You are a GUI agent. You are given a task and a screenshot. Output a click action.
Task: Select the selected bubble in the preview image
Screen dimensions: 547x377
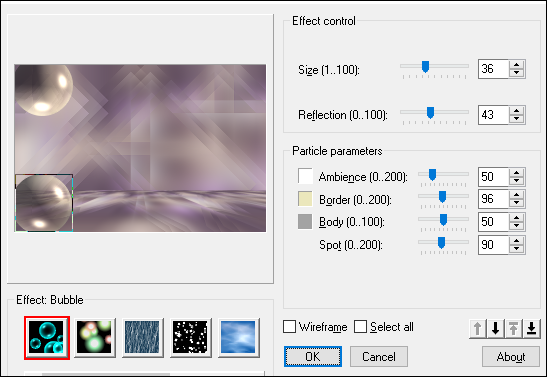pyautogui.click(x=44, y=203)
